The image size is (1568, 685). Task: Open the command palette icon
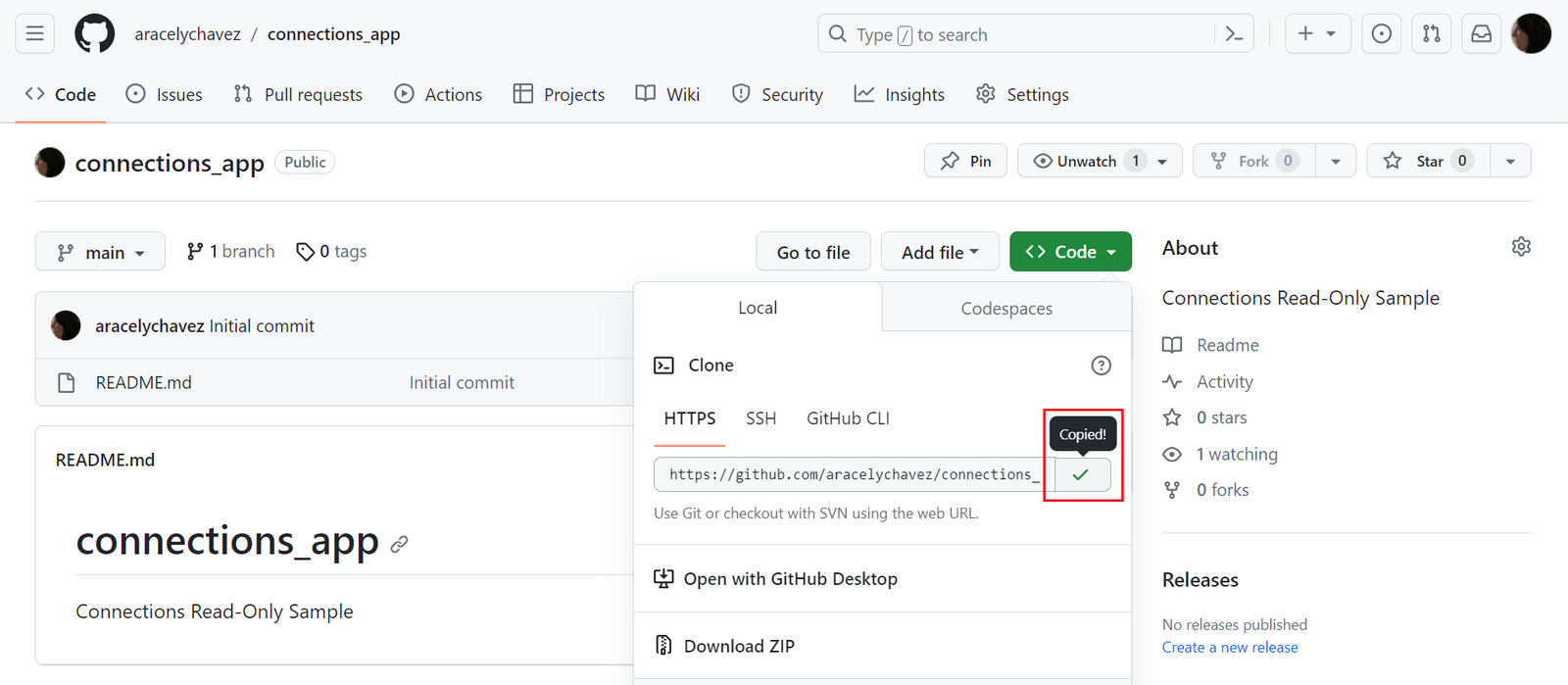[x=1234, y=34]
